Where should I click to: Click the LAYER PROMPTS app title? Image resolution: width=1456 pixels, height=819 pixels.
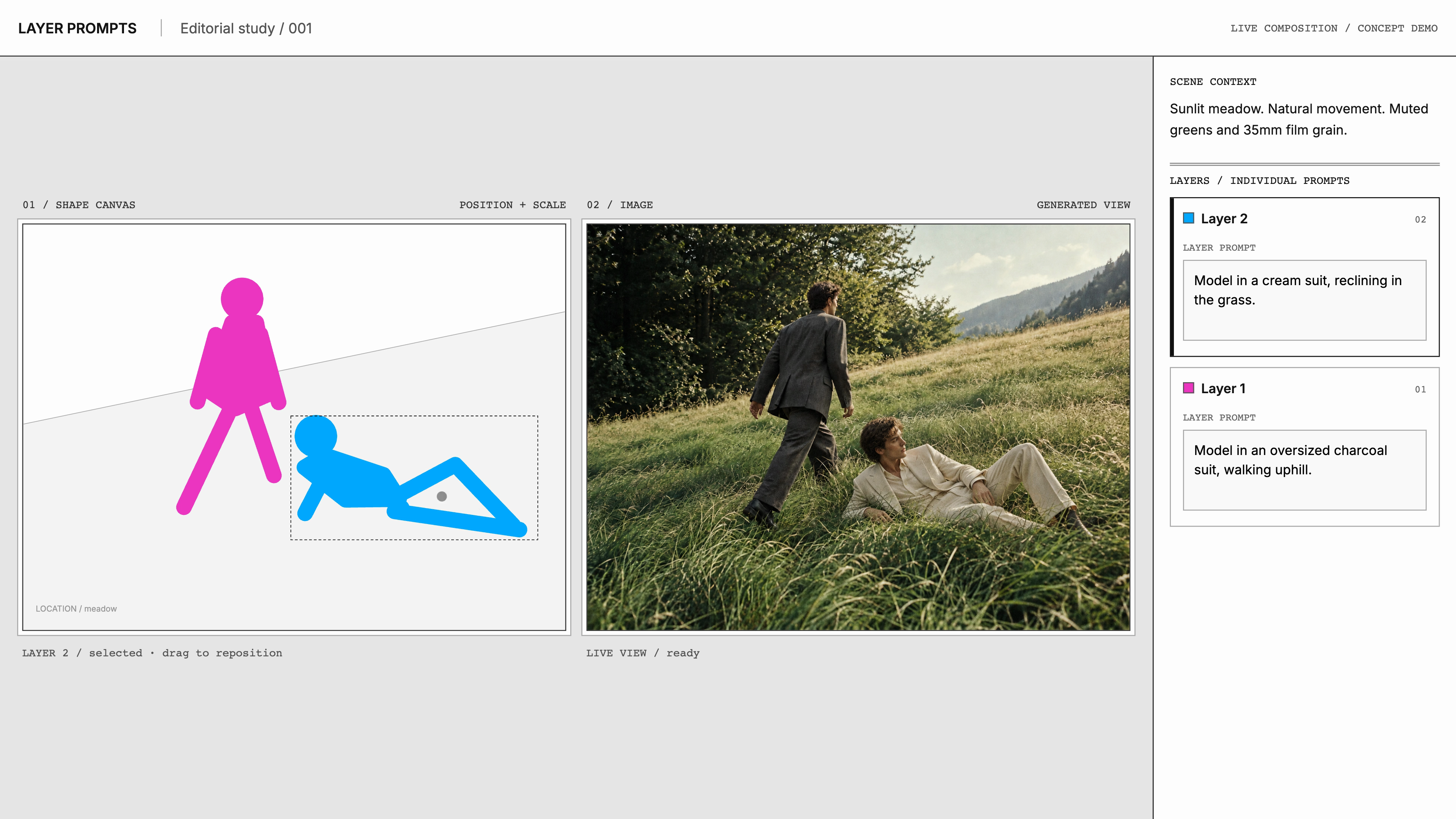pyautogui.click(x=77, y=28)
